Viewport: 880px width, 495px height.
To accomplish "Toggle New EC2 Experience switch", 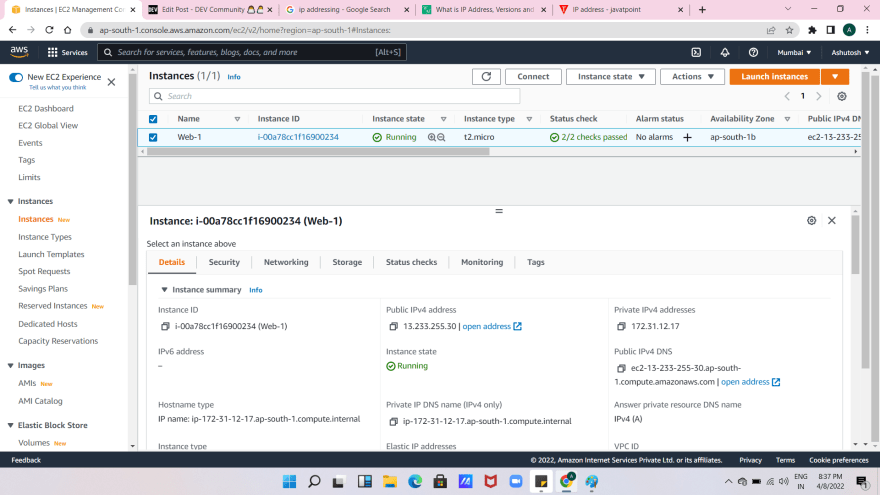I will (16, 77).
